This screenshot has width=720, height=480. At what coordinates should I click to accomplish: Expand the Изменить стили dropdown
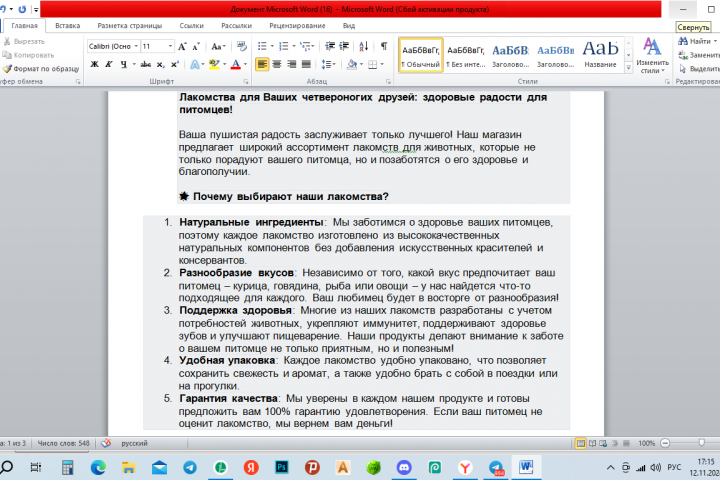(x=652, y=55)
